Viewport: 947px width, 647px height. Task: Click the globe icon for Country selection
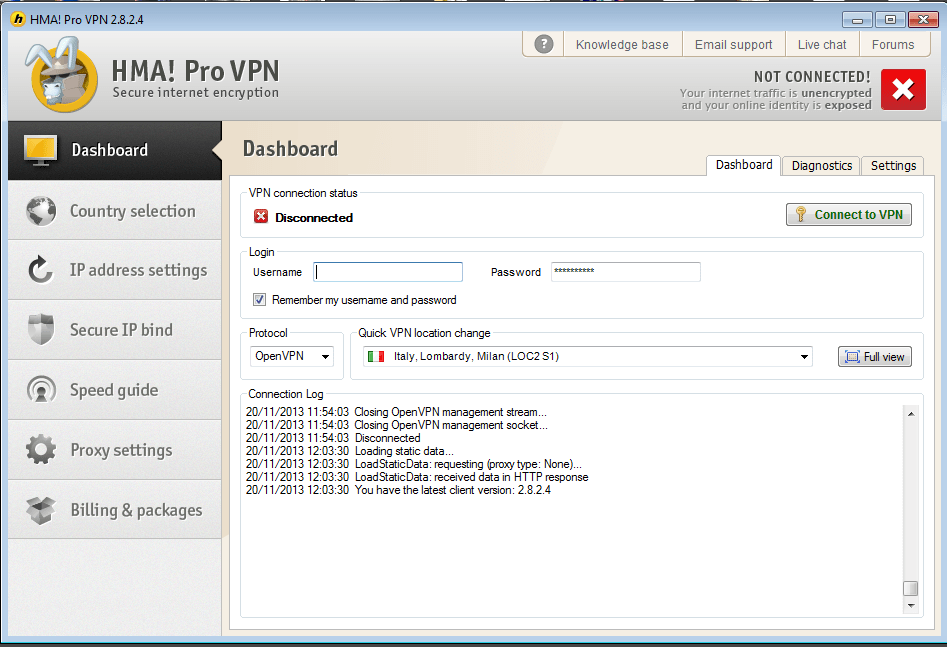pos(41,211)
